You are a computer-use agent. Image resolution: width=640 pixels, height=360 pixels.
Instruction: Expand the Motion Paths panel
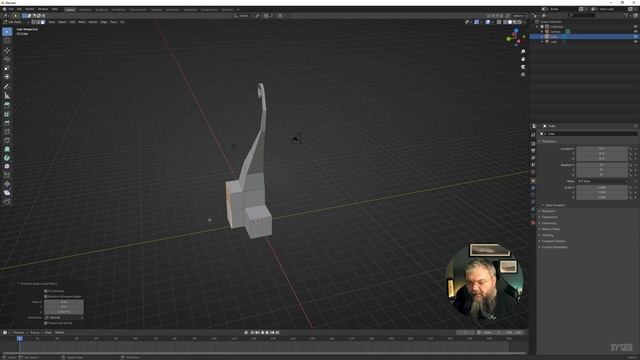tap(550, 229)
